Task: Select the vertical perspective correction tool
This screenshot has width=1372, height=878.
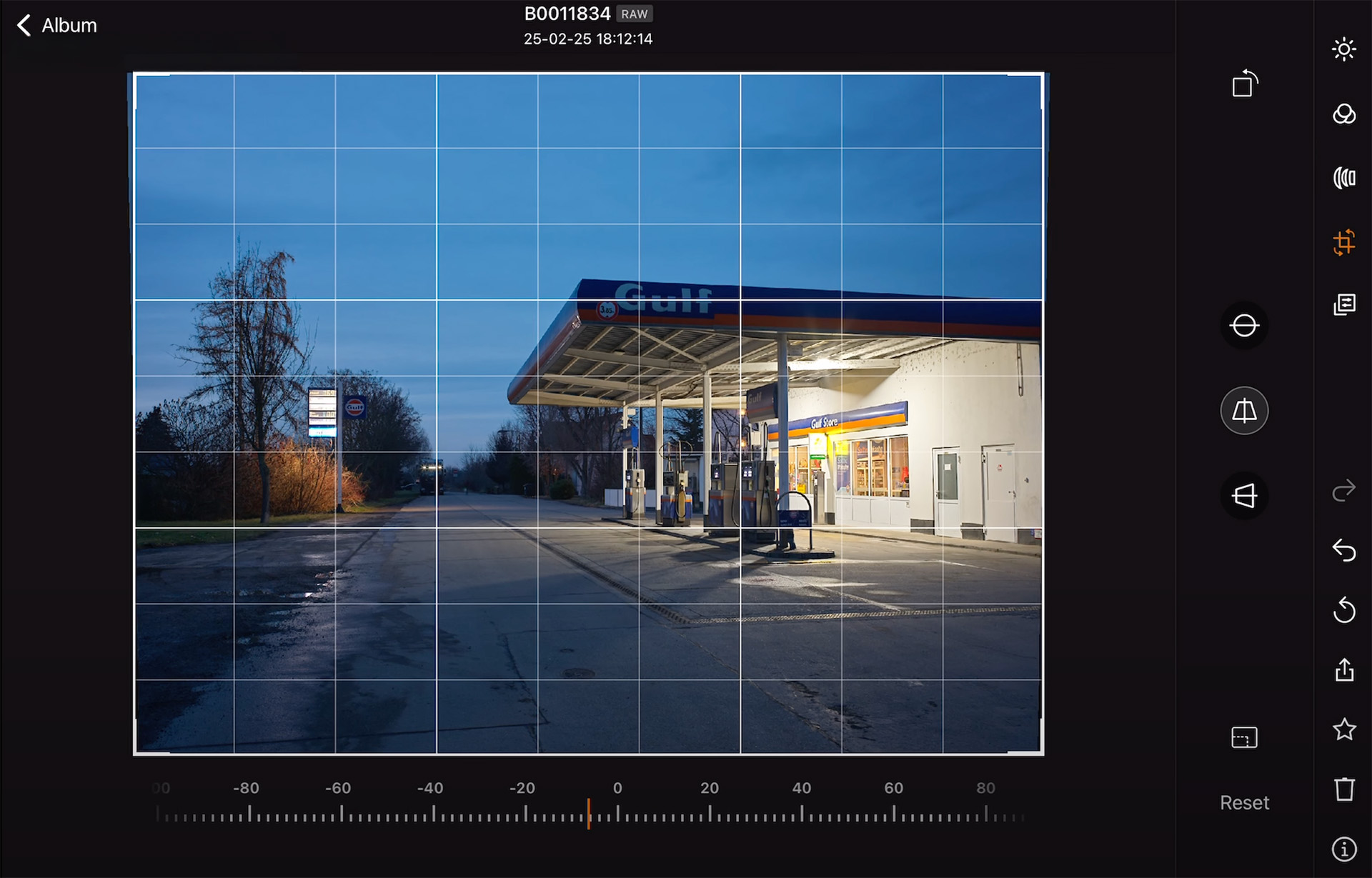Action: point(1244,411)
